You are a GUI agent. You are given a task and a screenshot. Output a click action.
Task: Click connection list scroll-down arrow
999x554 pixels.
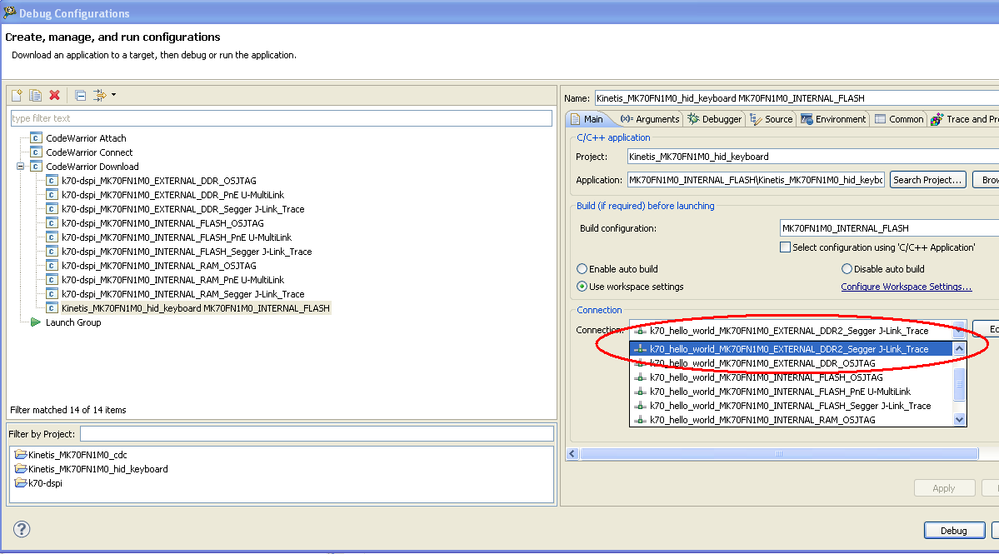tap(959, 420)
